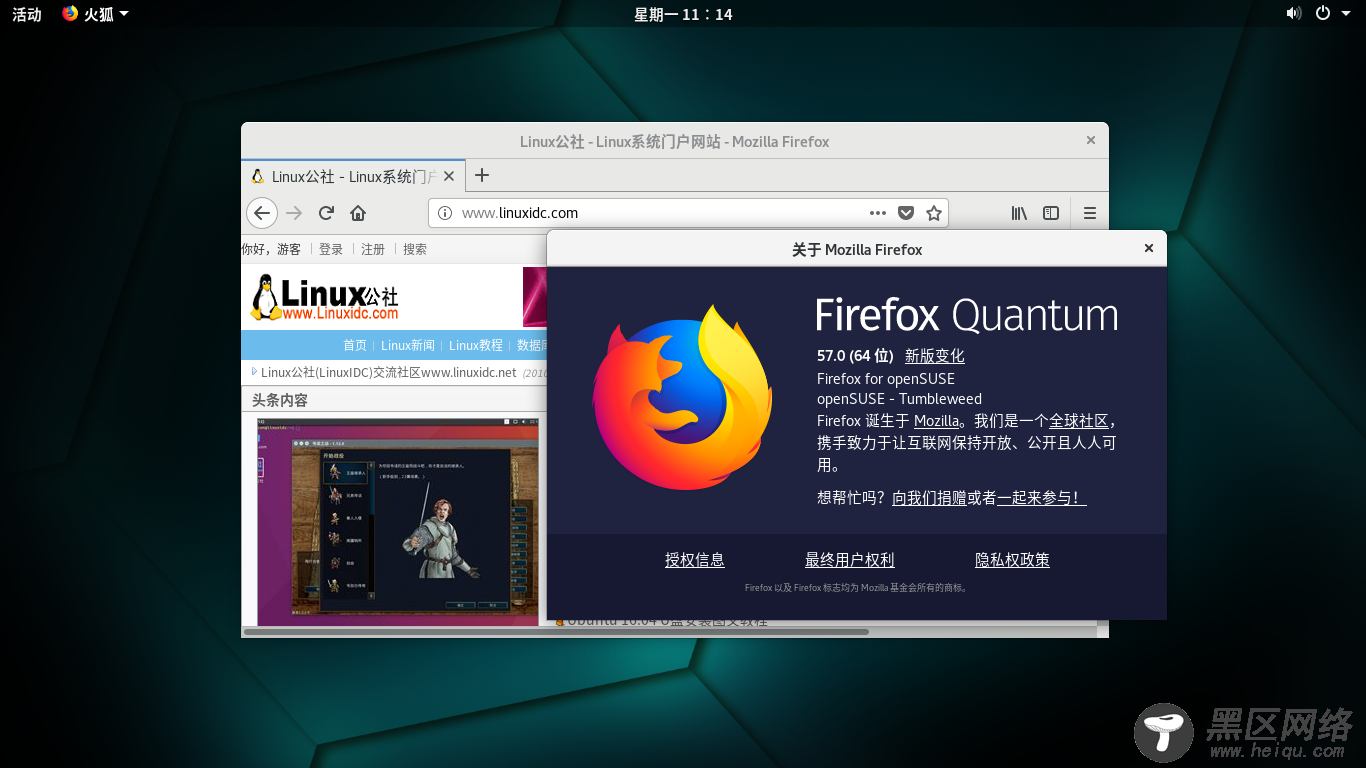
Task: Bookmark this page with the star
Action: 934,213
